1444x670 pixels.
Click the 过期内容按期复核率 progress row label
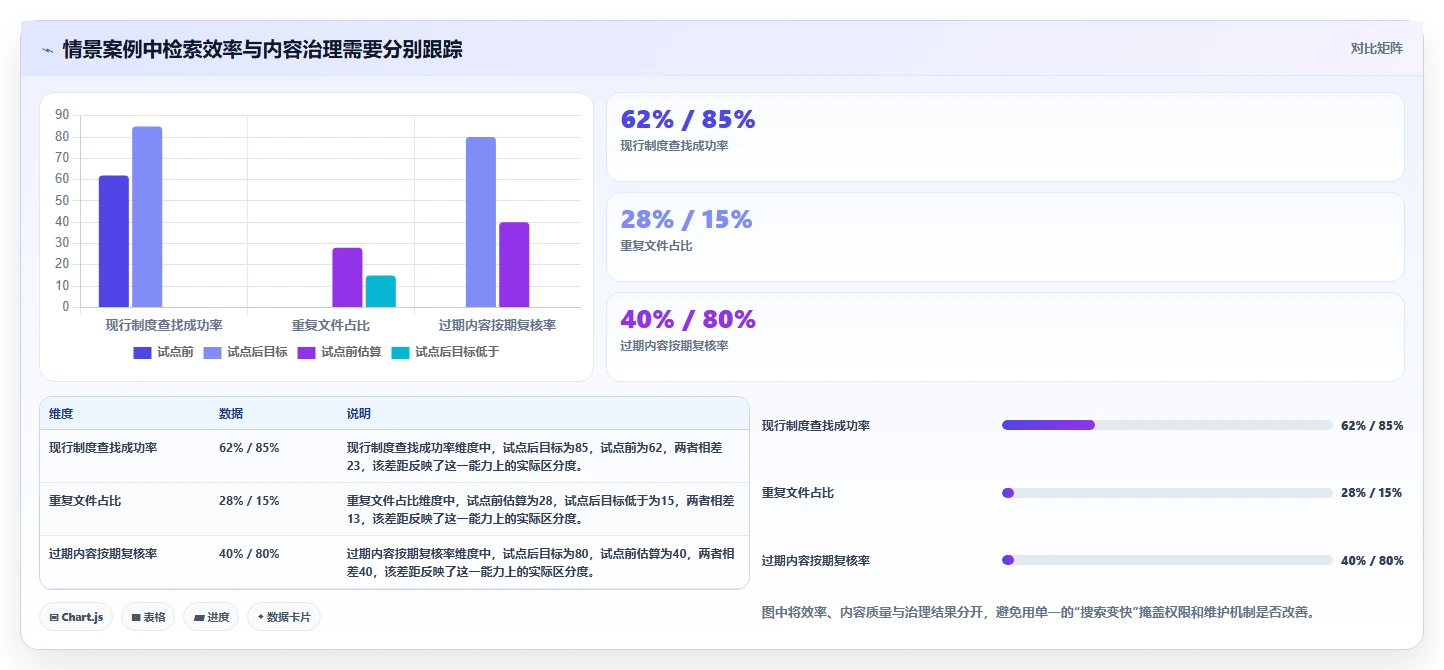[816, 561]
